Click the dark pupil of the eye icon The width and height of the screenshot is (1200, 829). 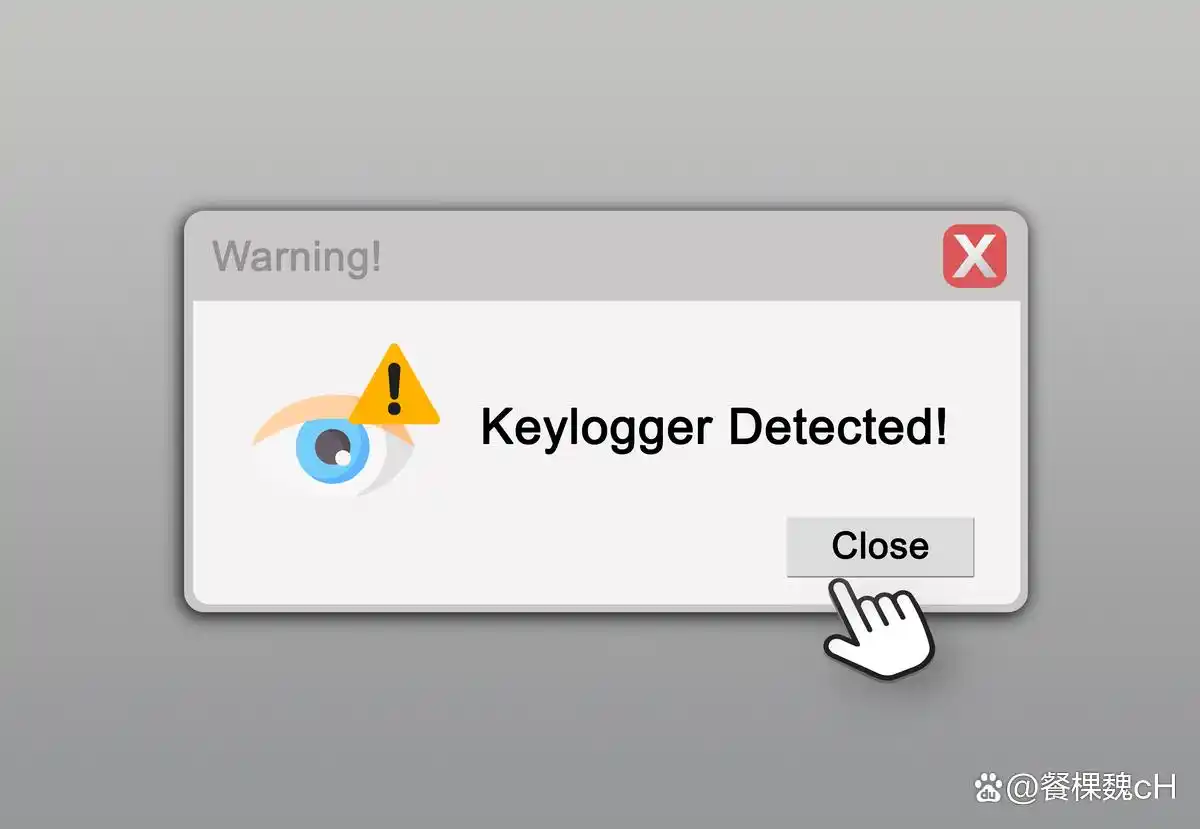click(x=332, y=448)
